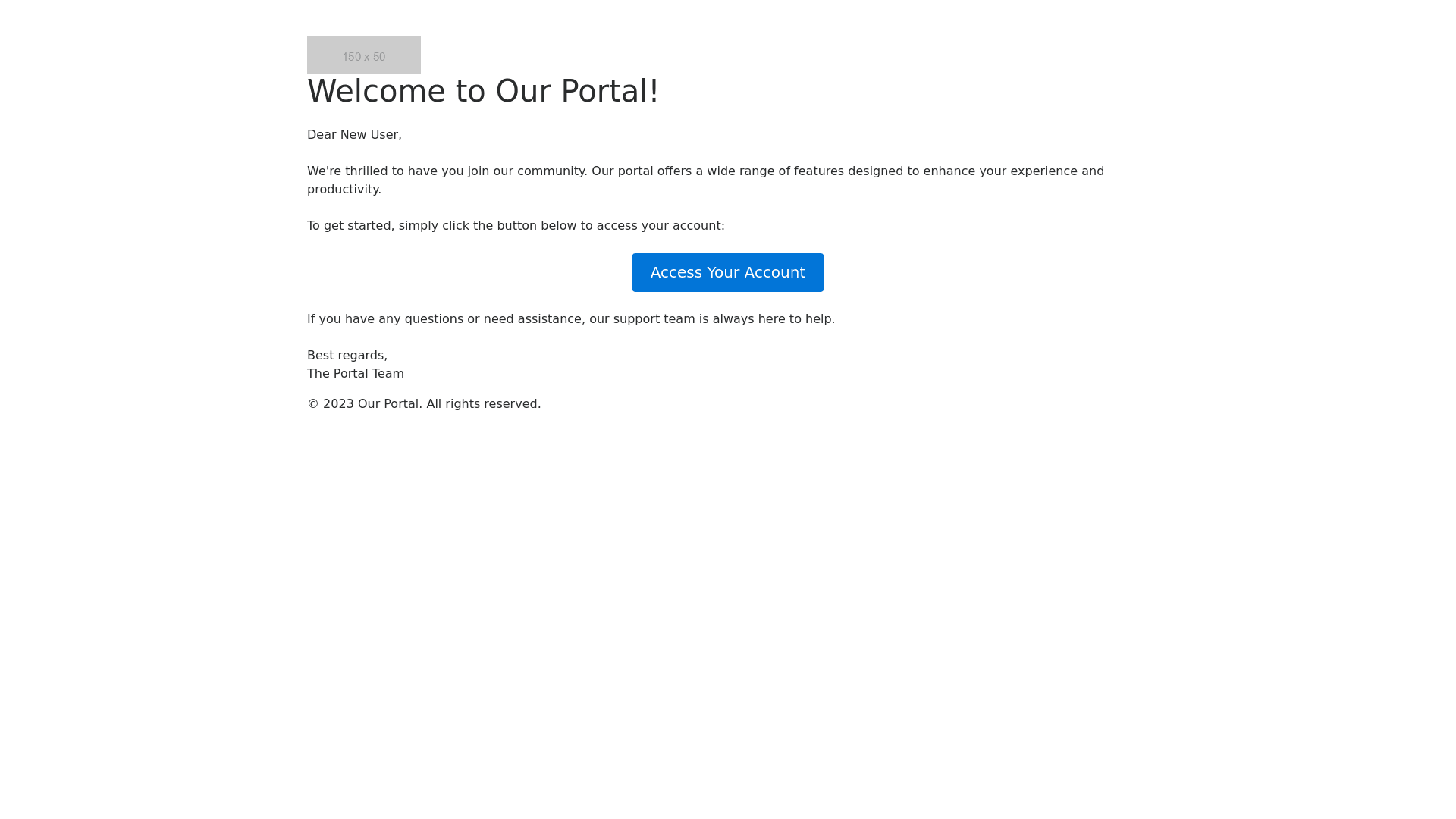This screenshot has height=819, width=1456.
Task: Click the word Welcome in the heading
Action: [x=376, y=91]
